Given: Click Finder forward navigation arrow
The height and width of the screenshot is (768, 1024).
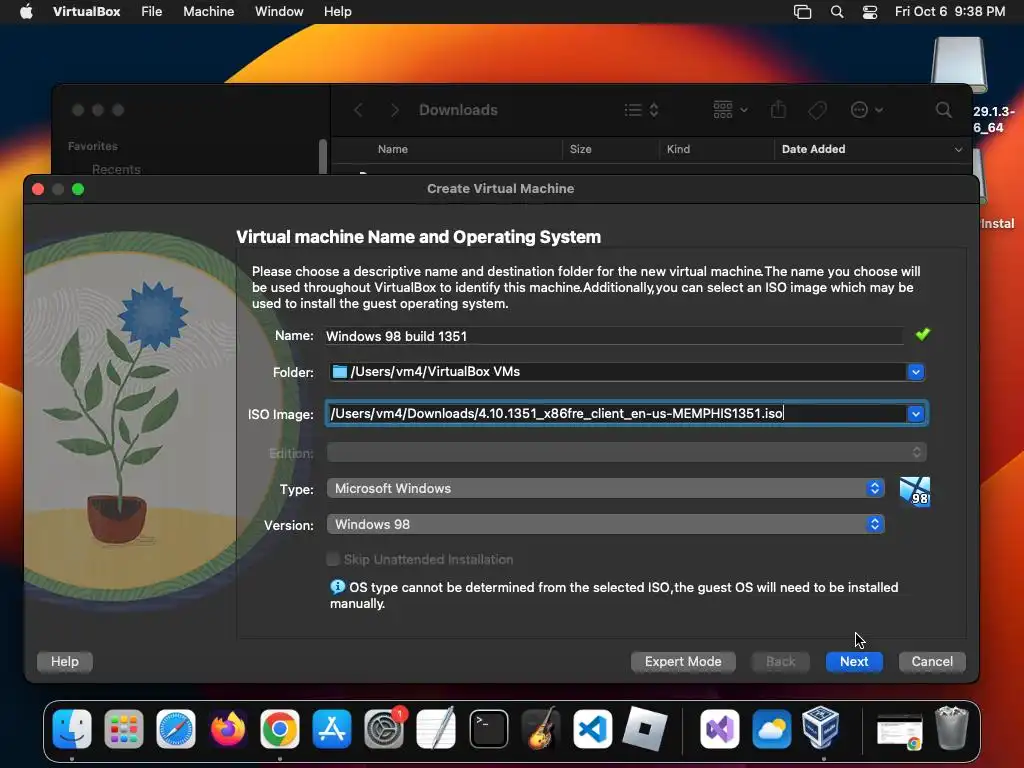Looking at the screenshot, I should pos(394,110).
